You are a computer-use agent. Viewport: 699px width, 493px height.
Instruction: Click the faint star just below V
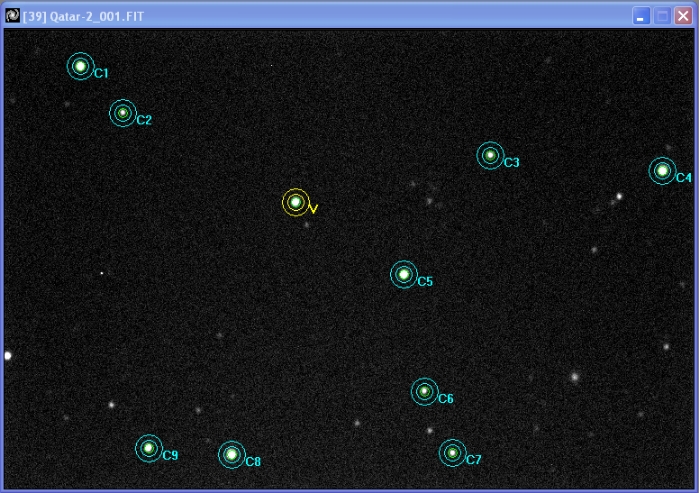coord(307,225)
